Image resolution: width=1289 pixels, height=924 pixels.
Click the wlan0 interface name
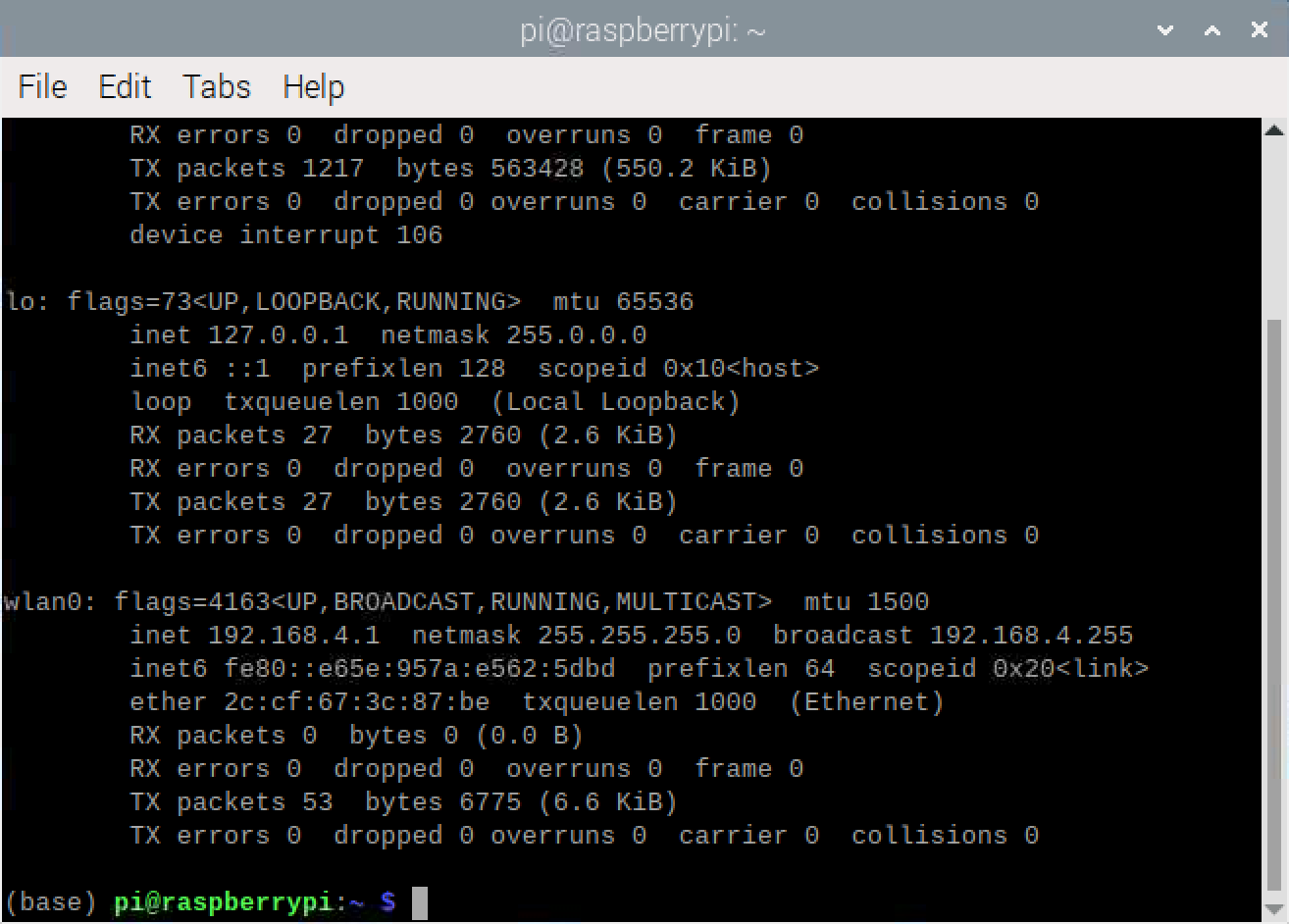tap(43, 602)
